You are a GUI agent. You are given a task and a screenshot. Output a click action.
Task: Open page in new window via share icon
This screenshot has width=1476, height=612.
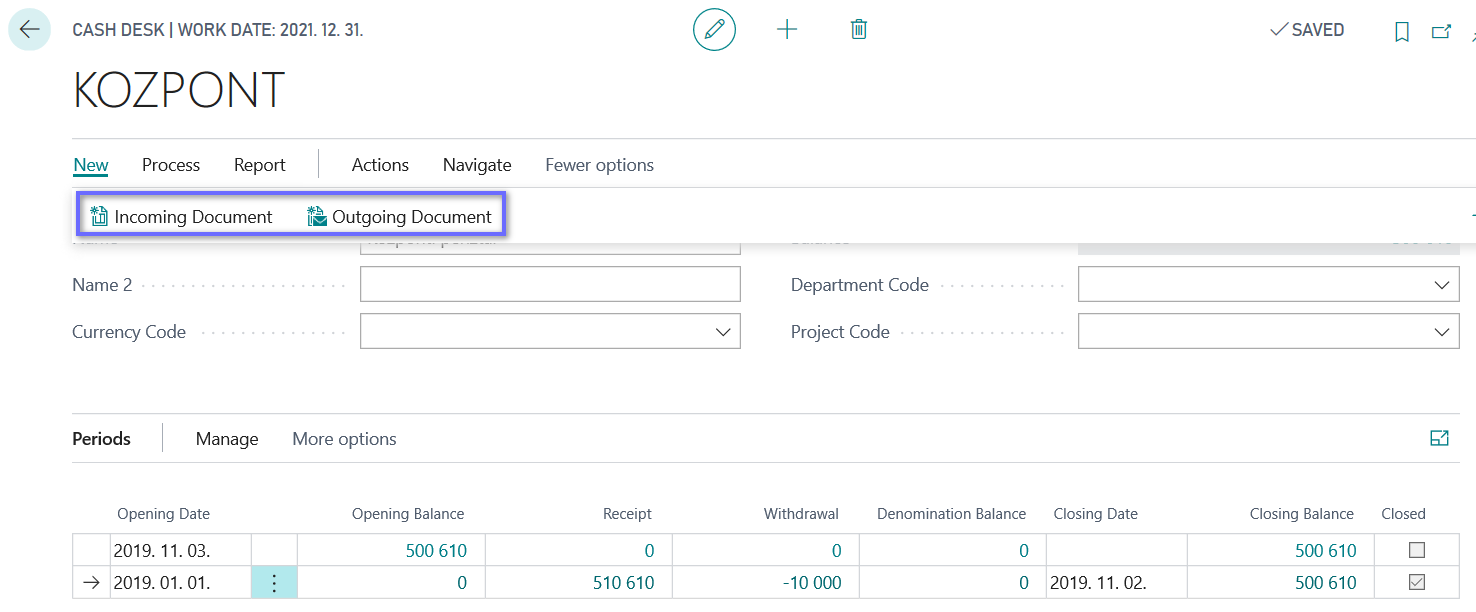(x=1441, y=31)
